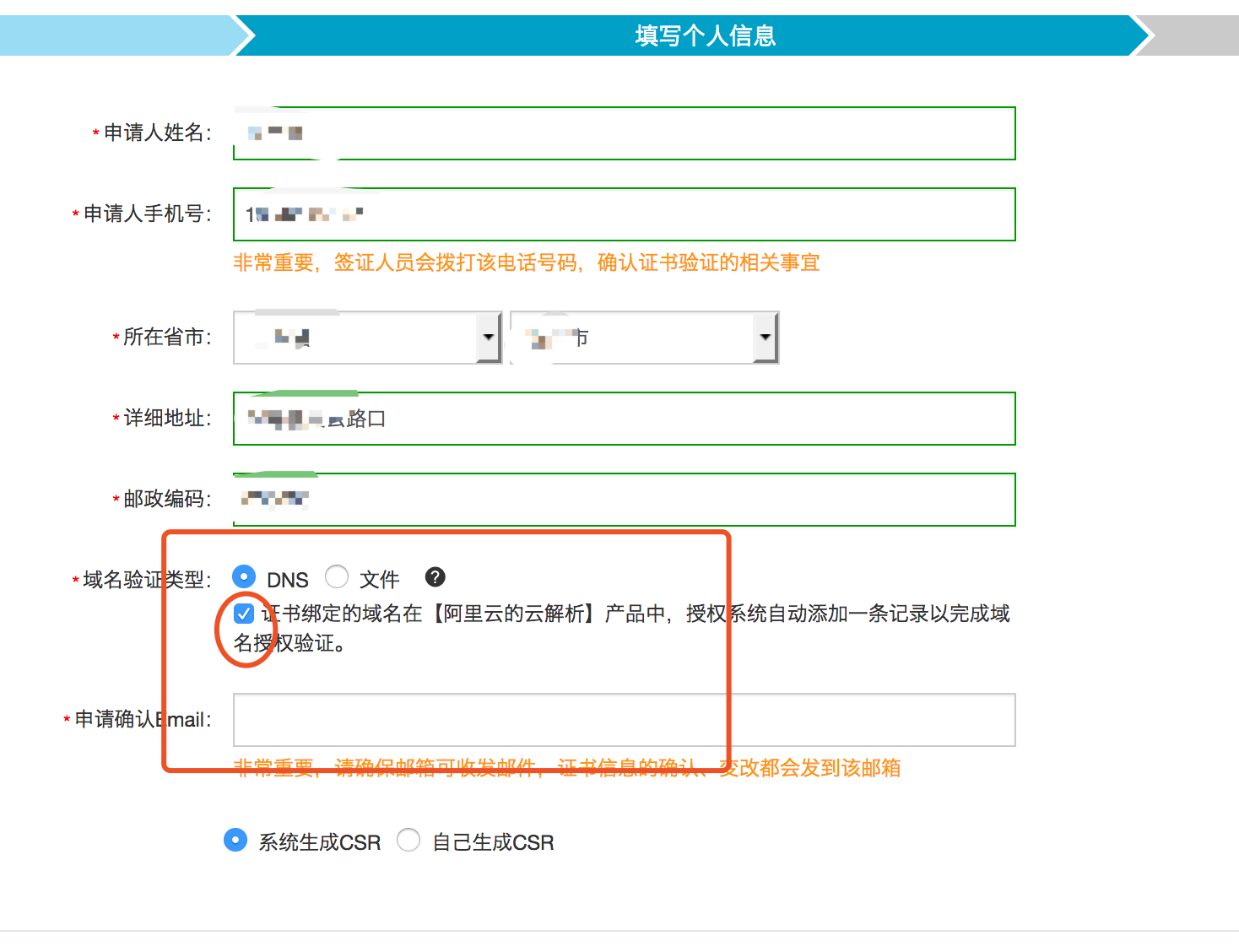
Task: Click into the 详细地址 input field
Action: pos(625,419)
